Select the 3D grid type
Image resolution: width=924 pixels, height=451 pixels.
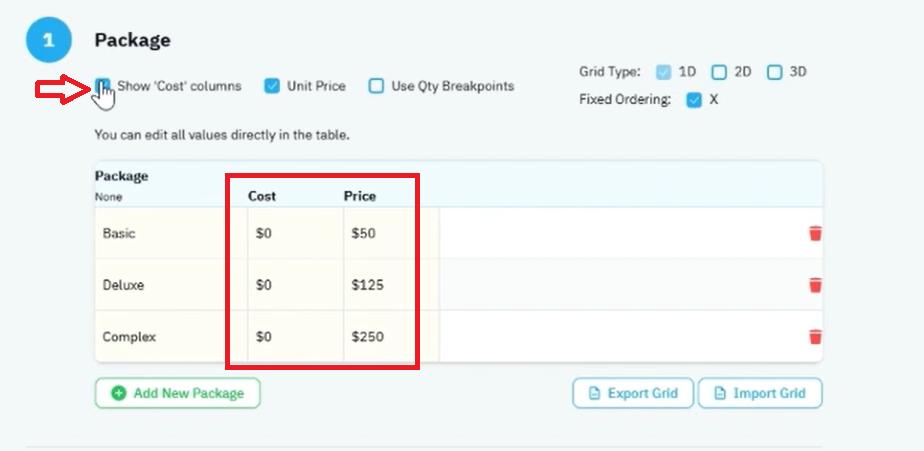click(774, 73)
